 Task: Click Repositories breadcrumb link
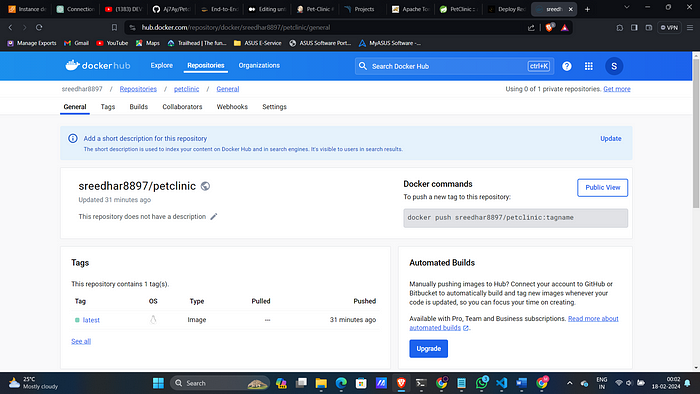click(138, 89)
